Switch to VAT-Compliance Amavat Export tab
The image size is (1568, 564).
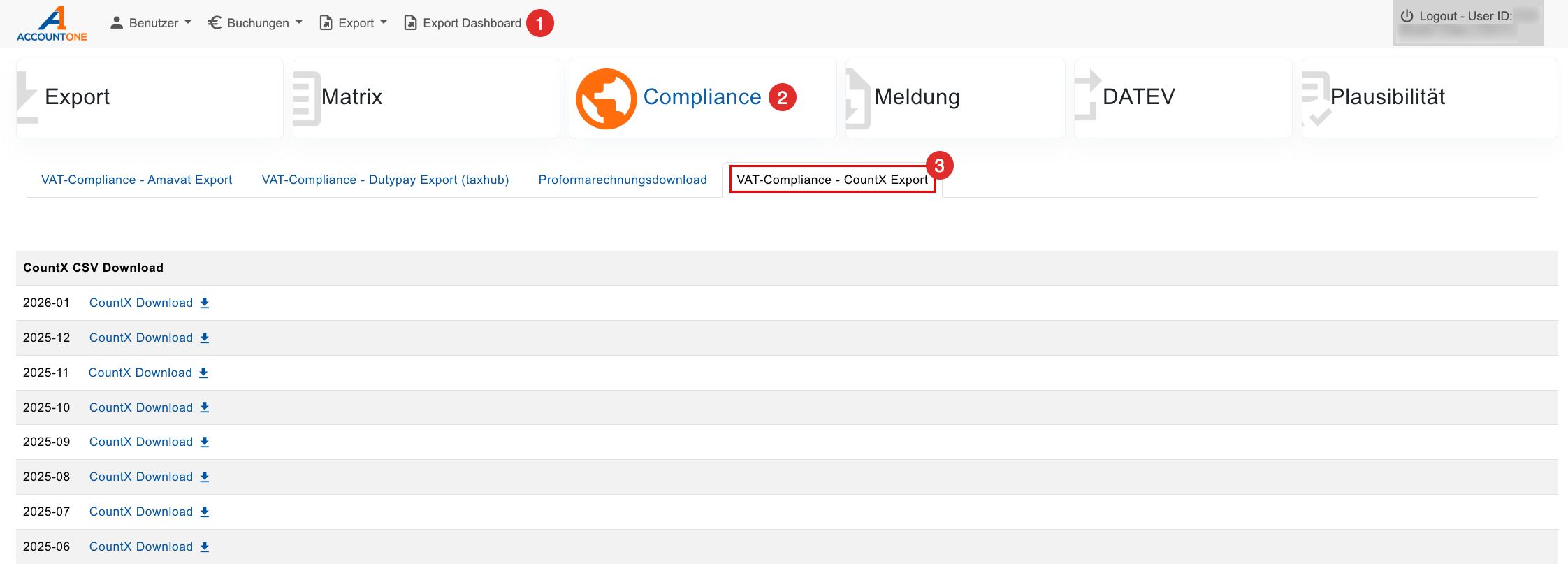coord(136,180)
